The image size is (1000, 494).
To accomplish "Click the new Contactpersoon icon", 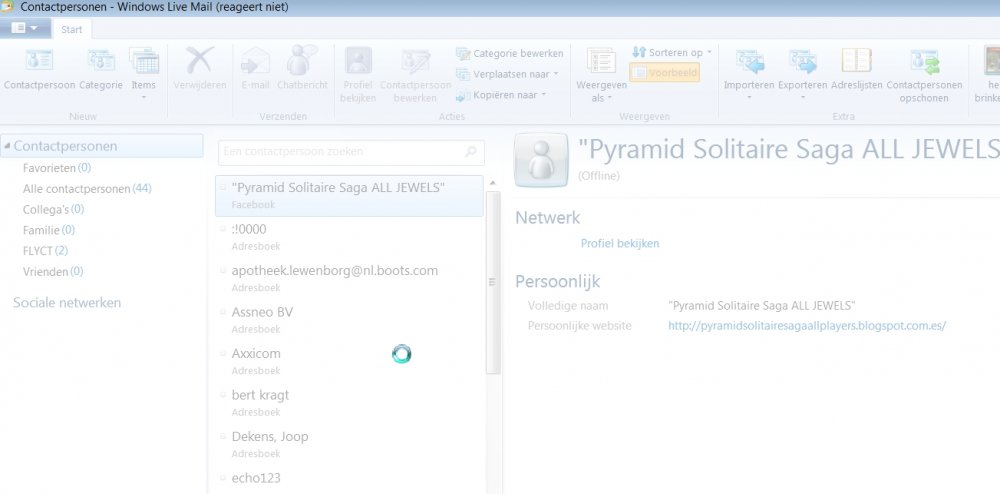I will pos(39,61).
